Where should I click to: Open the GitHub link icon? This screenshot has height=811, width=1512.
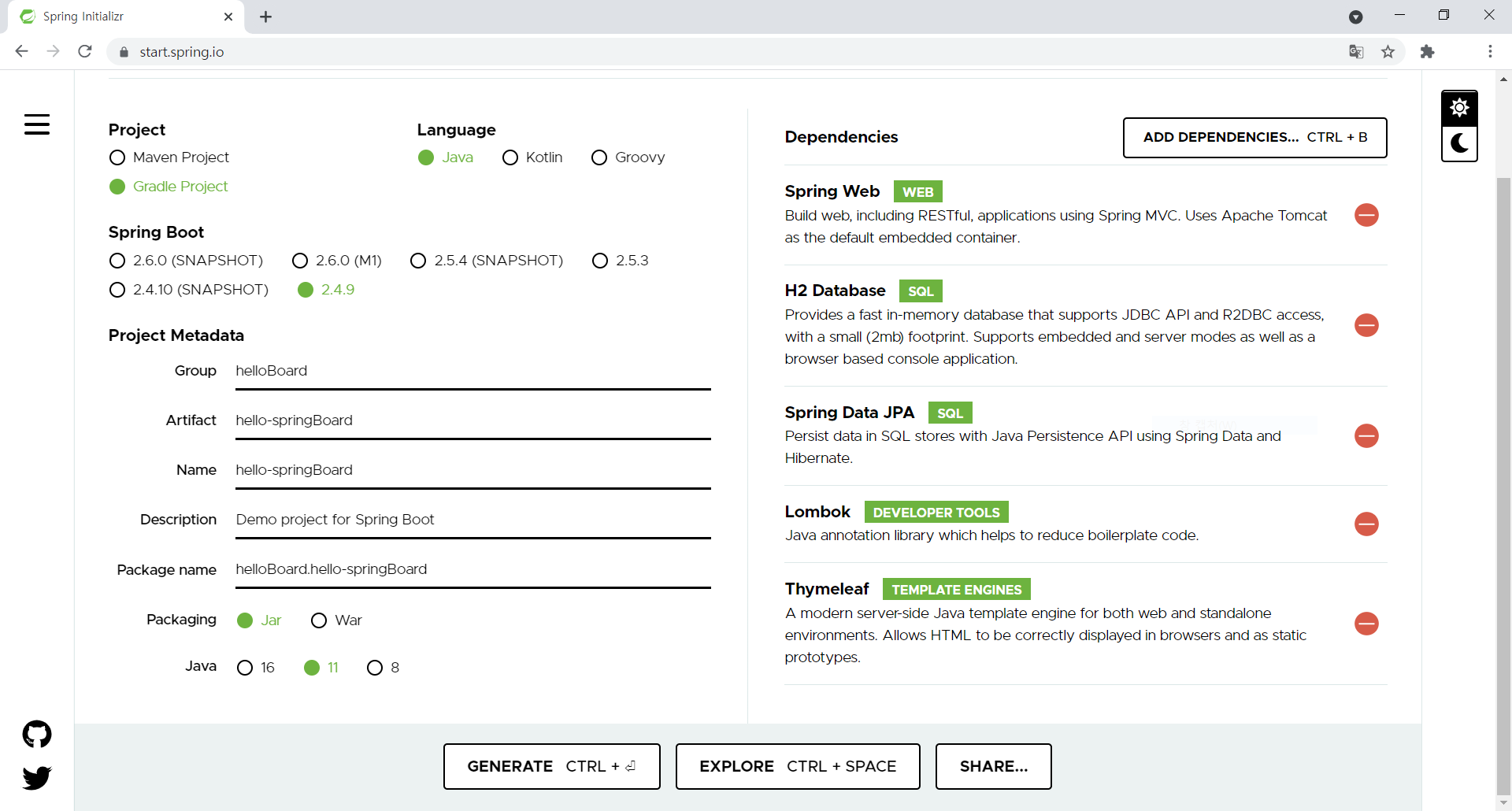tap(37, 734)
